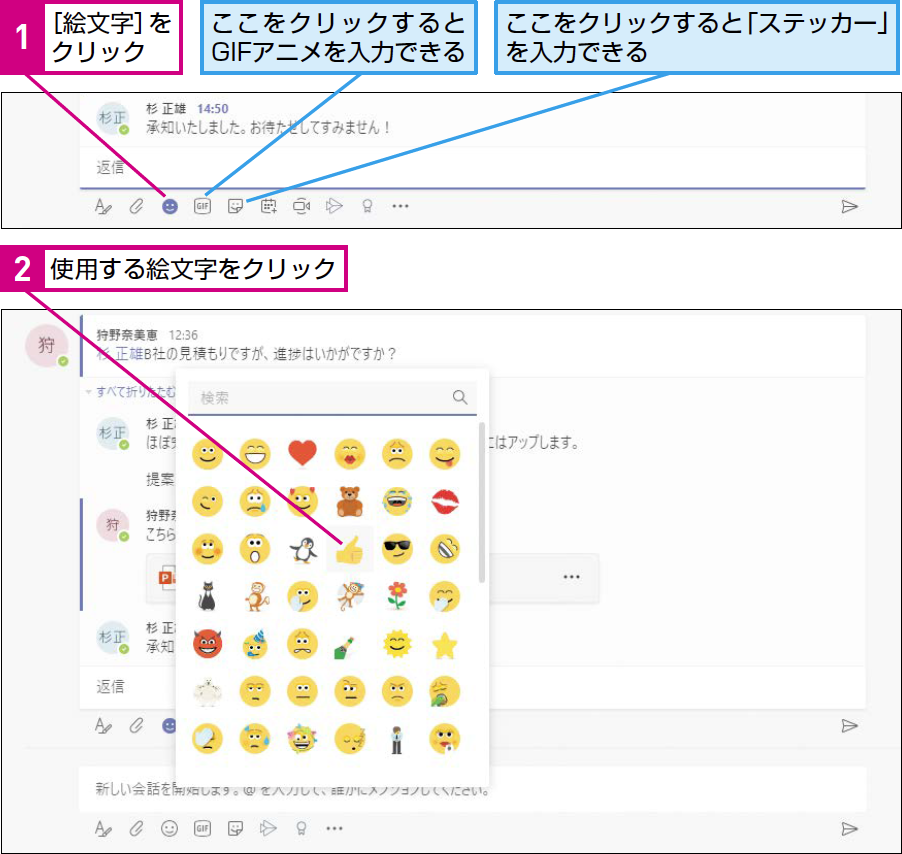Open the Praise badge icon

click(x=366, y=205)
